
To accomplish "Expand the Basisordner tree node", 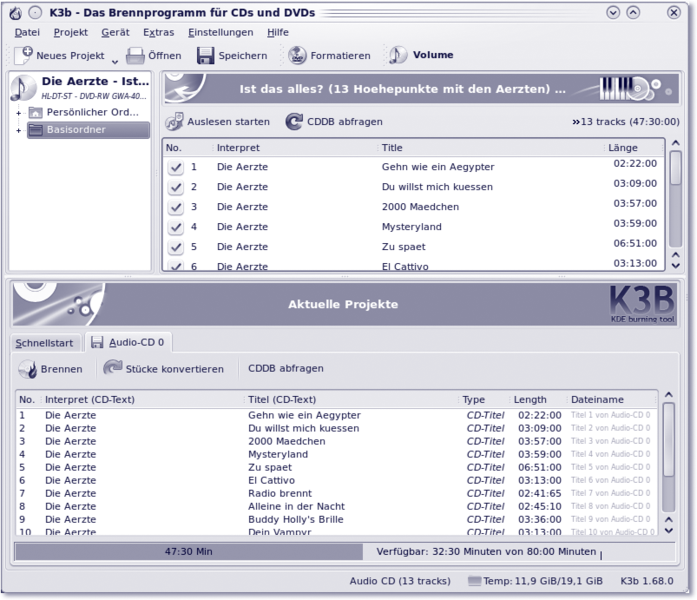I will [x=19, y=130].
